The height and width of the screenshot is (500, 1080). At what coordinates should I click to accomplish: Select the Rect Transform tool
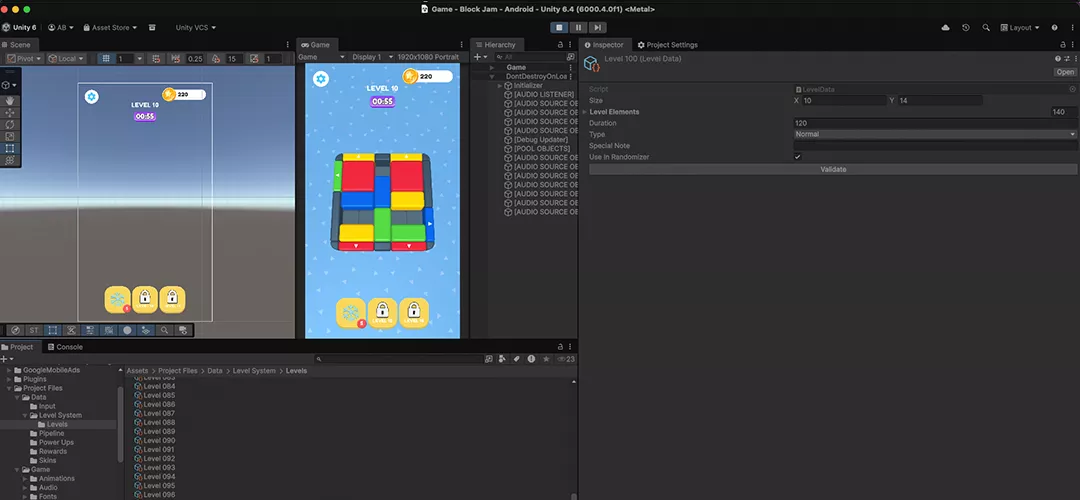(10, 148)
